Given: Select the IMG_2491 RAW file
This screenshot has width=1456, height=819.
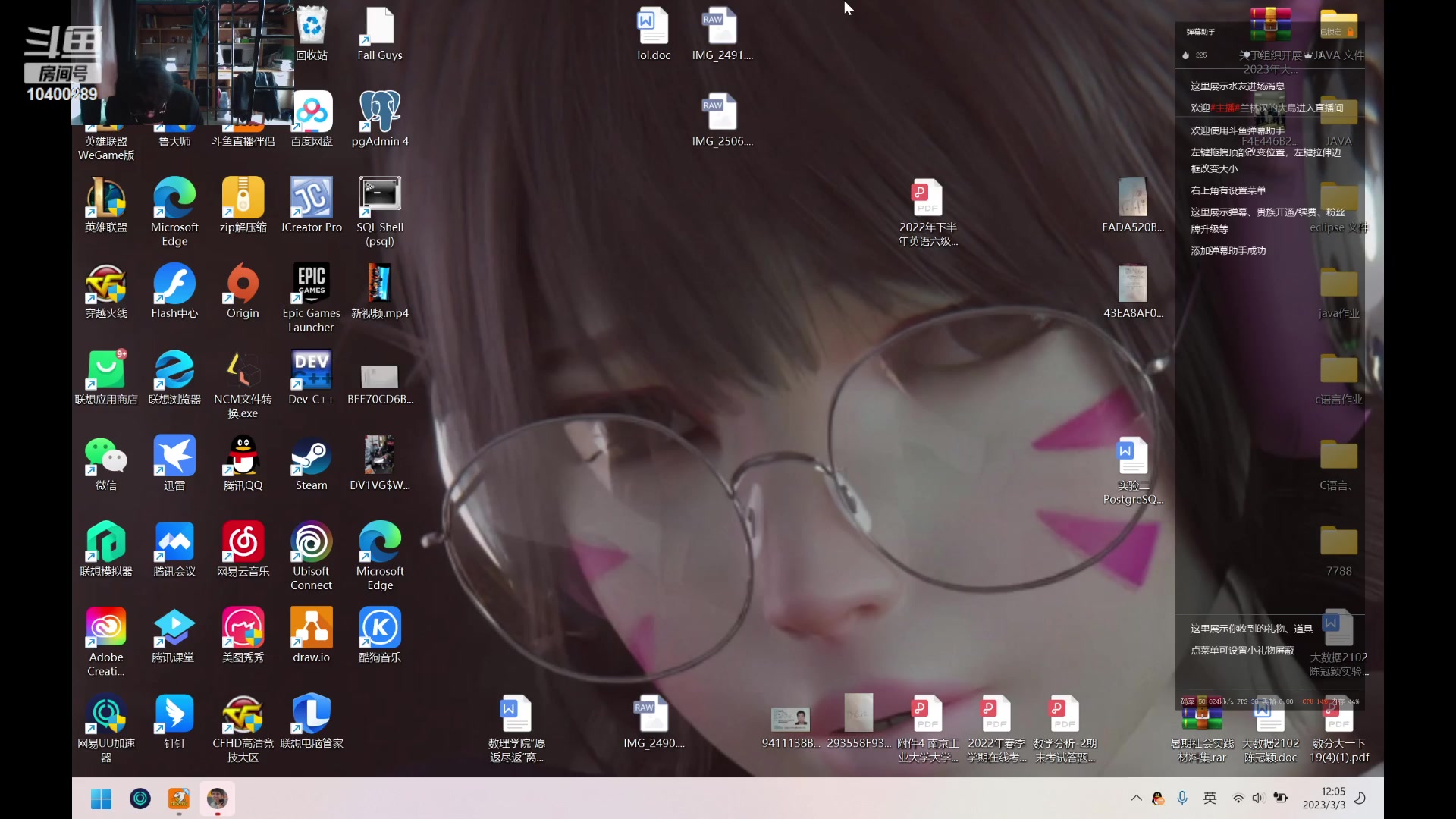Looking at the screenshot, I should (722, 34).
